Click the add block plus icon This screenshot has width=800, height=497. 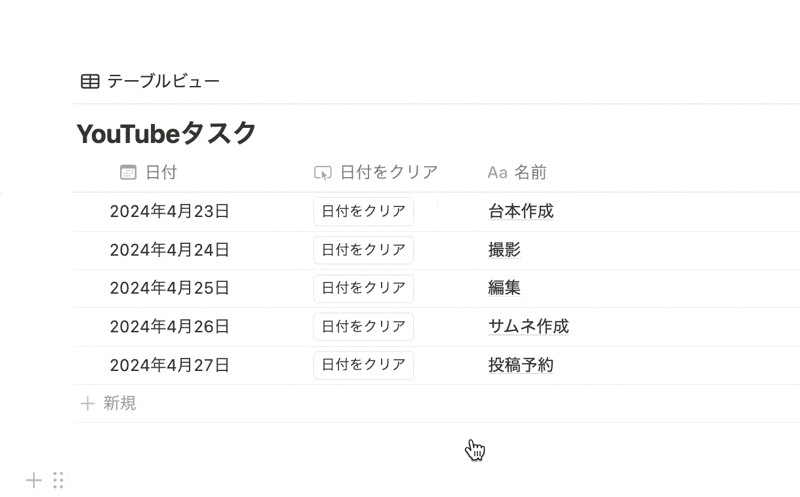(34, 480)
